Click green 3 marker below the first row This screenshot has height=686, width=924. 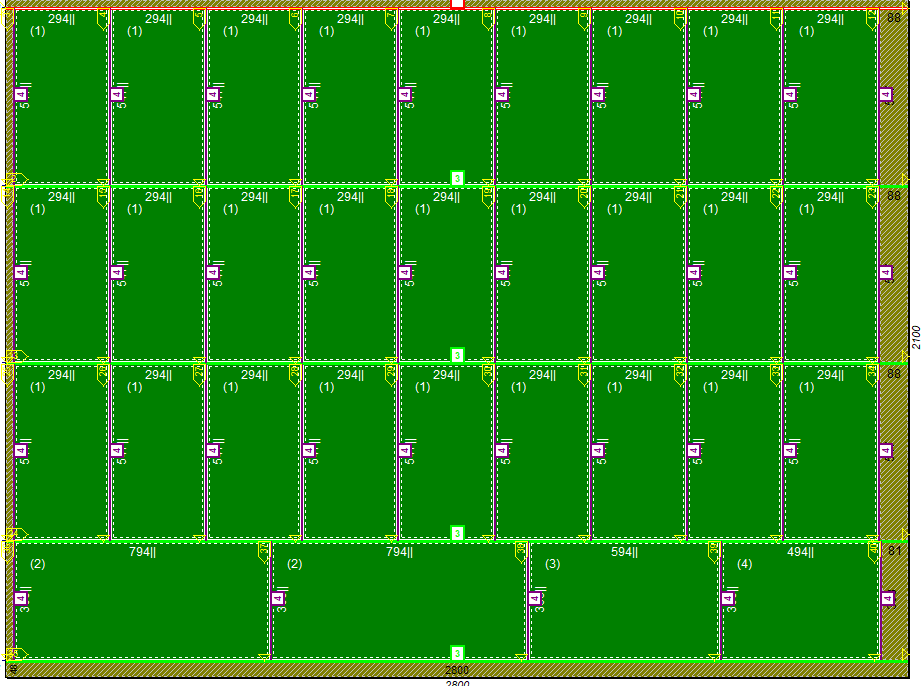pos(457,178)
